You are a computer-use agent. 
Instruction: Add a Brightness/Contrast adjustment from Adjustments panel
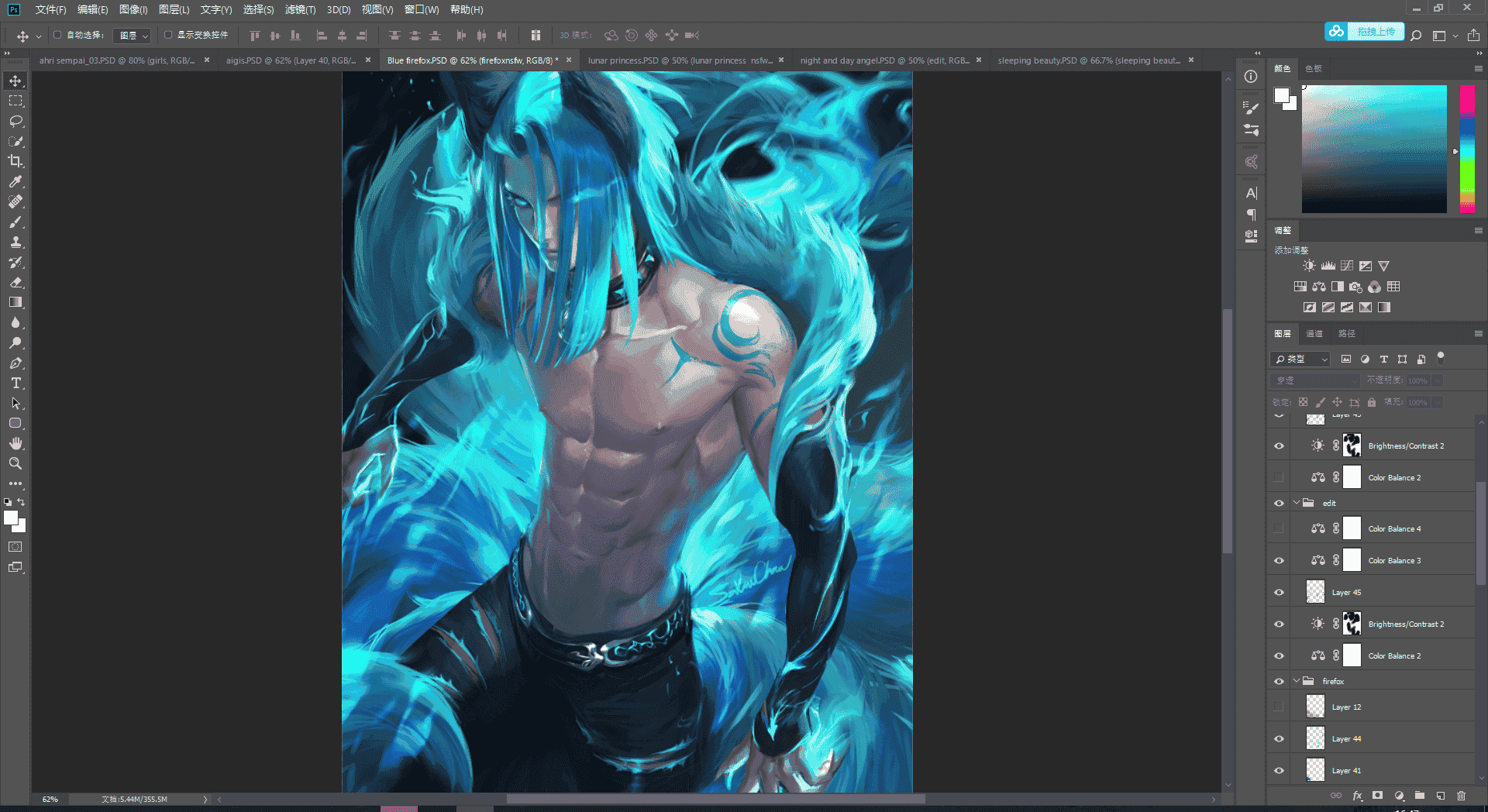point(1309,266)
